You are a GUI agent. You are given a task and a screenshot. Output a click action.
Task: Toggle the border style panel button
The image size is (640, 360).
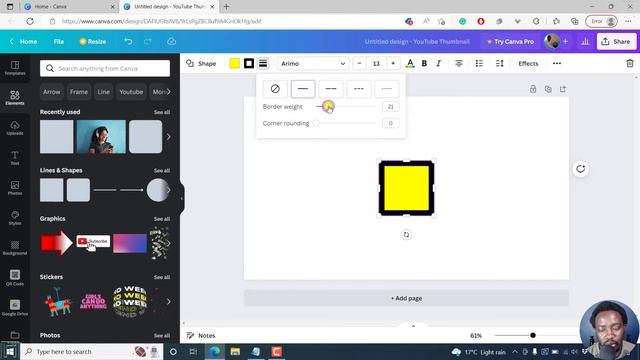tap(263, 63)
